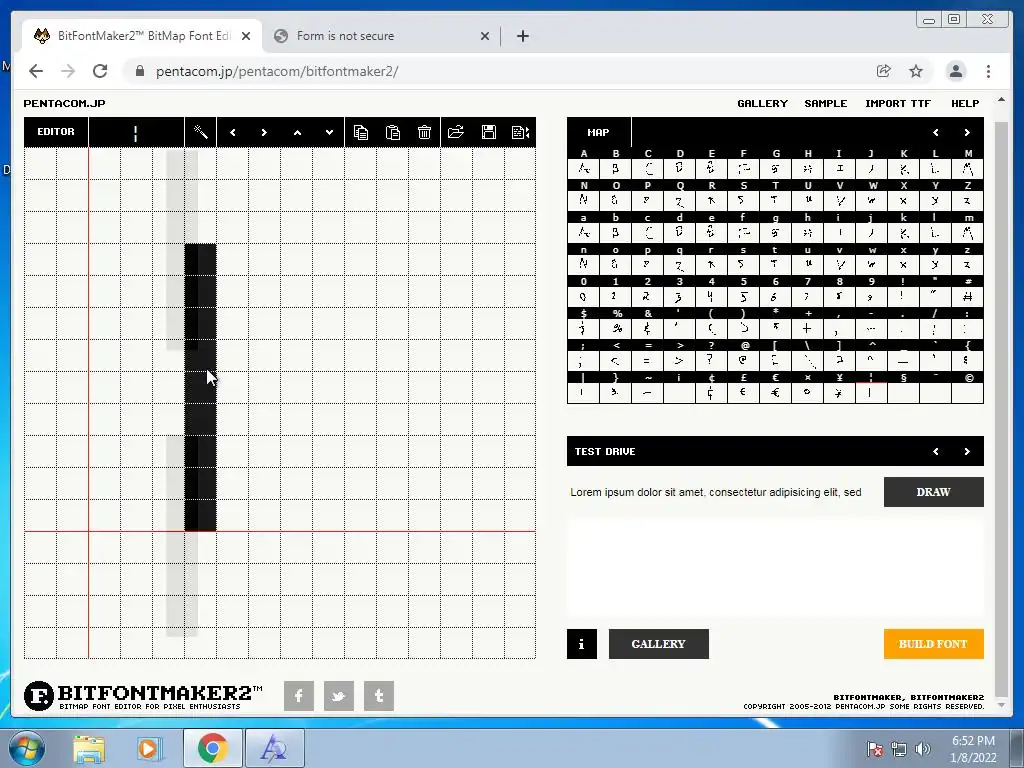Viewport: 1024px width, 768px height.
Task: Open the info 'i' button
Action: [x=581, y=644]
